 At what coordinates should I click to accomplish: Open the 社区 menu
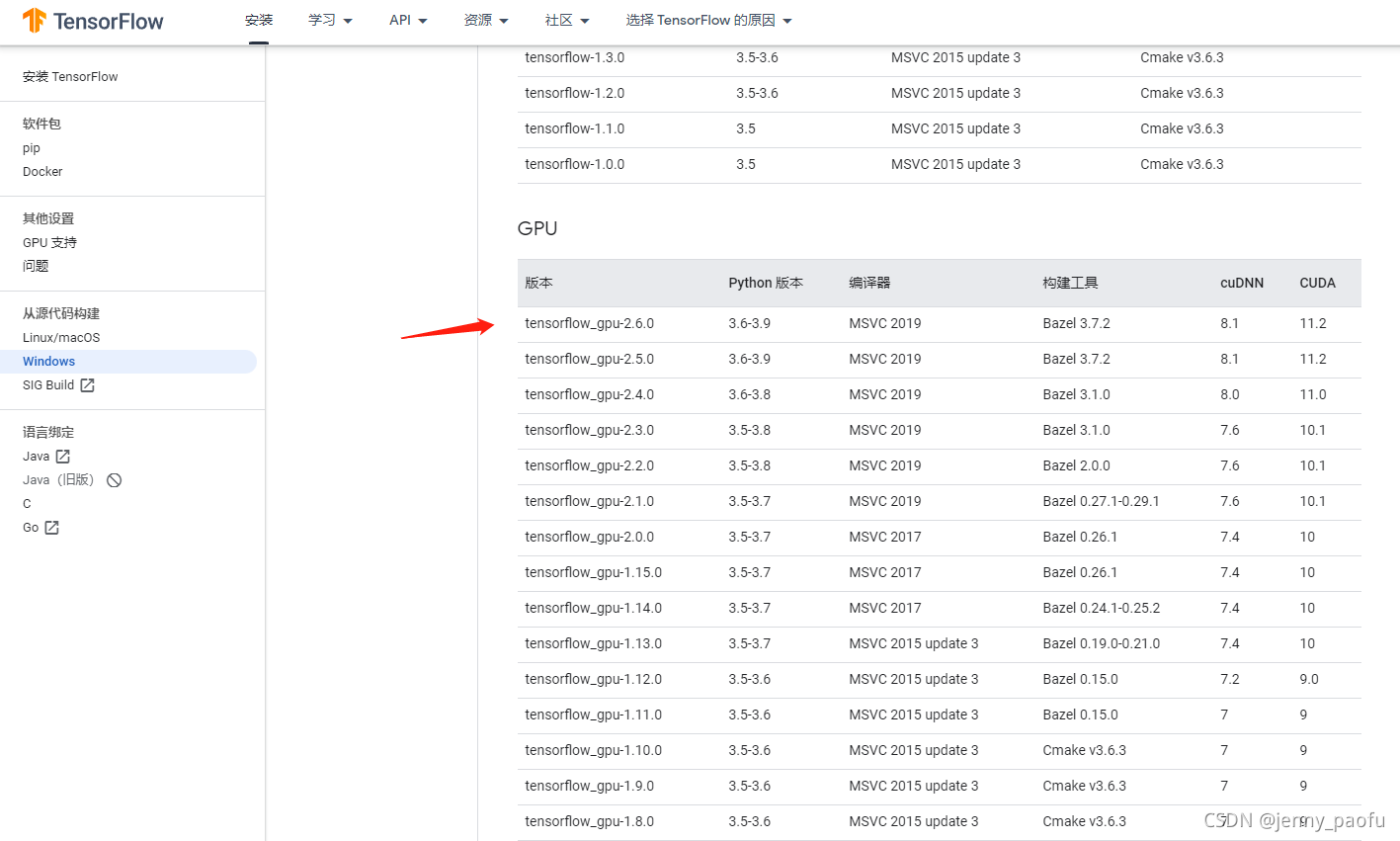[x=559, y=20]
